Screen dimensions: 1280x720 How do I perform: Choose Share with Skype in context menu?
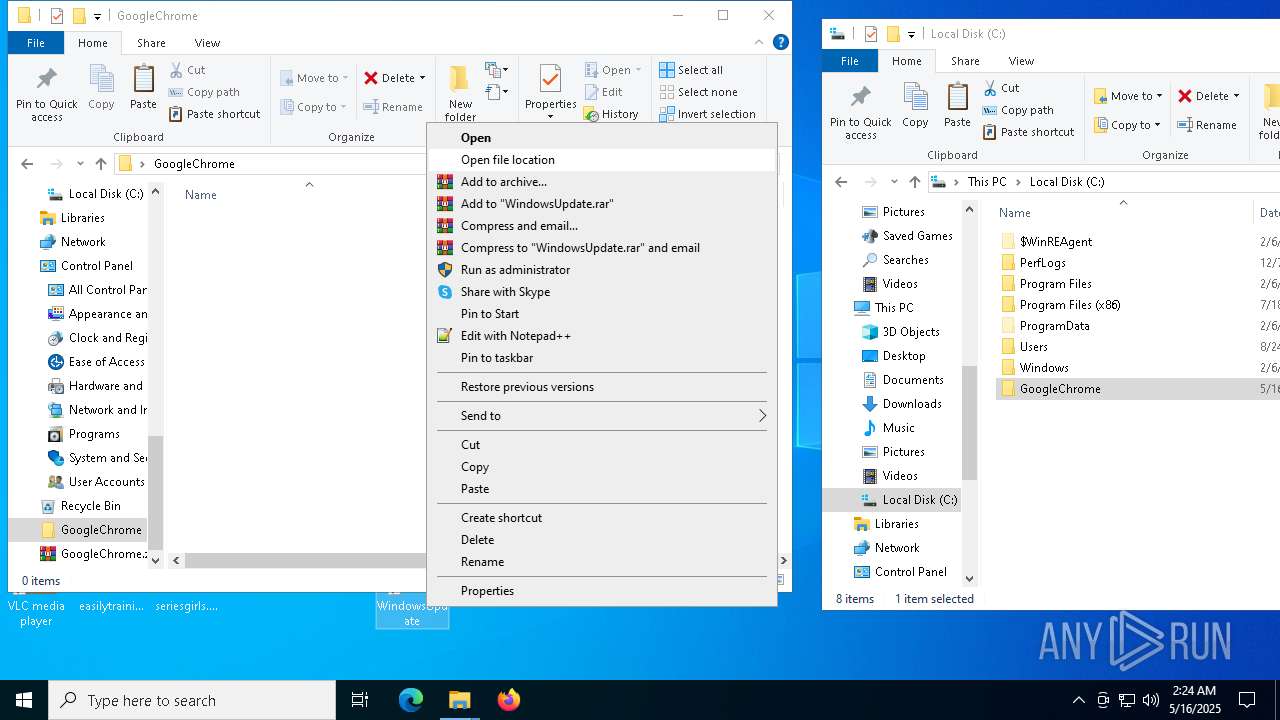(x=602, y=292)
